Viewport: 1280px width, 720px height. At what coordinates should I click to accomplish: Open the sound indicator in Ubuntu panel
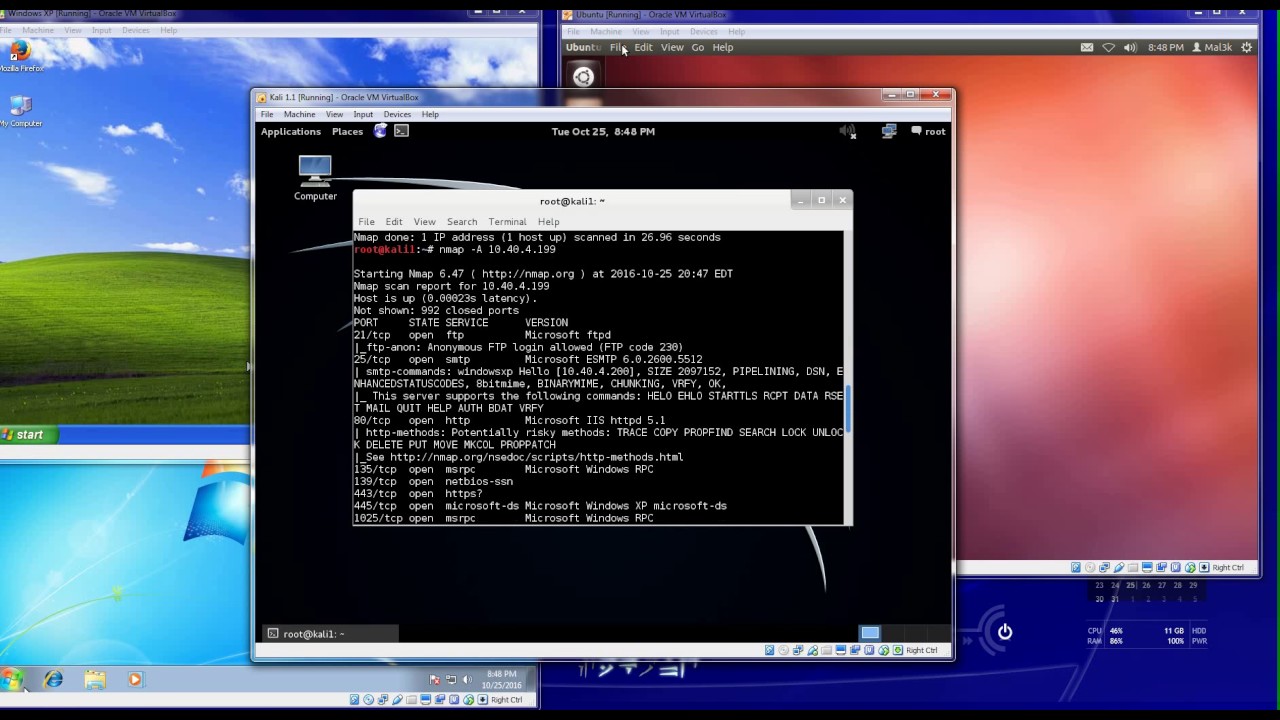(x=1130, y=47)
